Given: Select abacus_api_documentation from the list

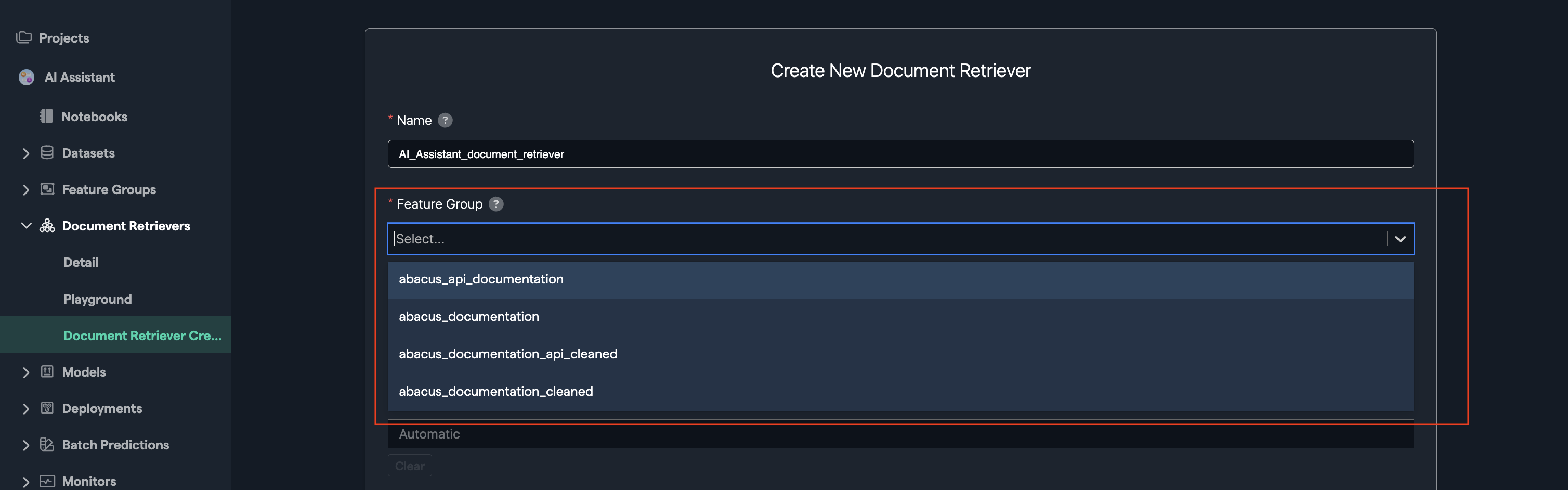Looking at the screenshot, I should 481,279.
